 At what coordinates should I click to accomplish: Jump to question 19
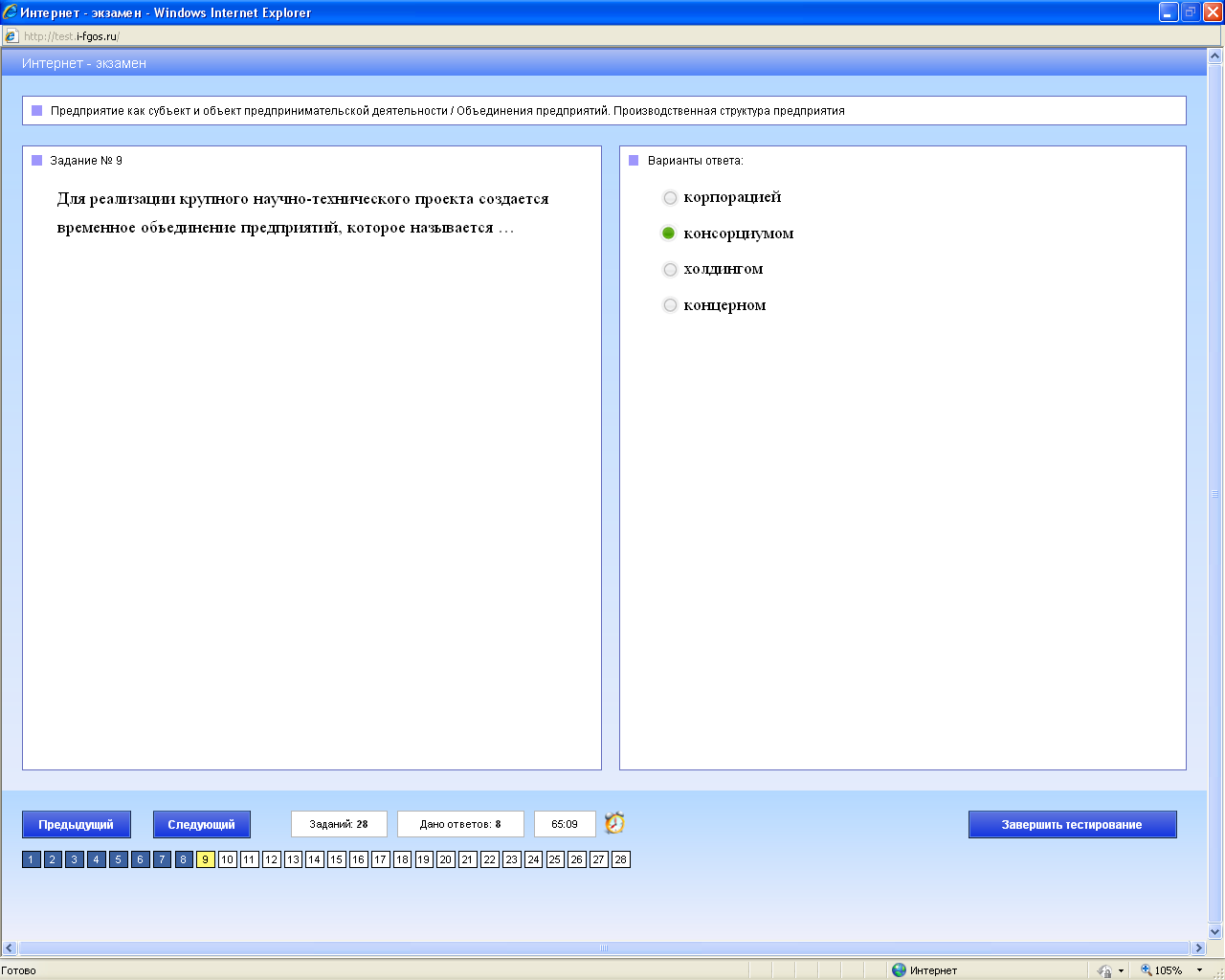424,859
